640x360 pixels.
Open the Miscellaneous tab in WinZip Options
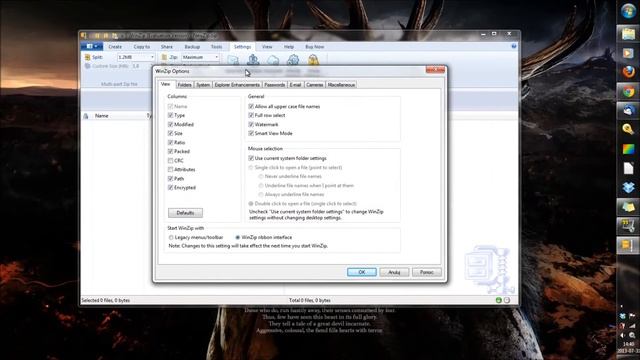click(341, 85)
